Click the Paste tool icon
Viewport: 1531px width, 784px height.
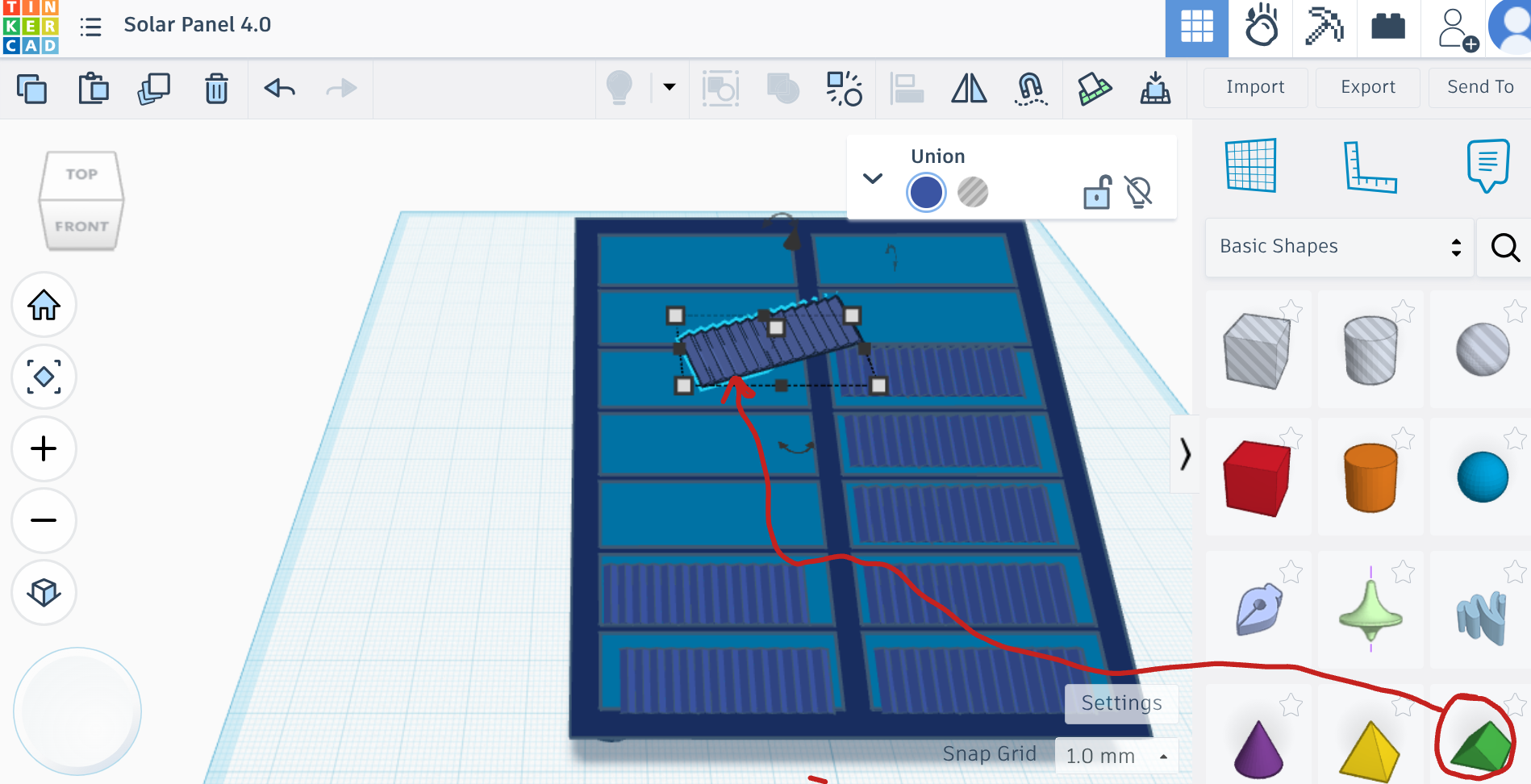point(94,89)
